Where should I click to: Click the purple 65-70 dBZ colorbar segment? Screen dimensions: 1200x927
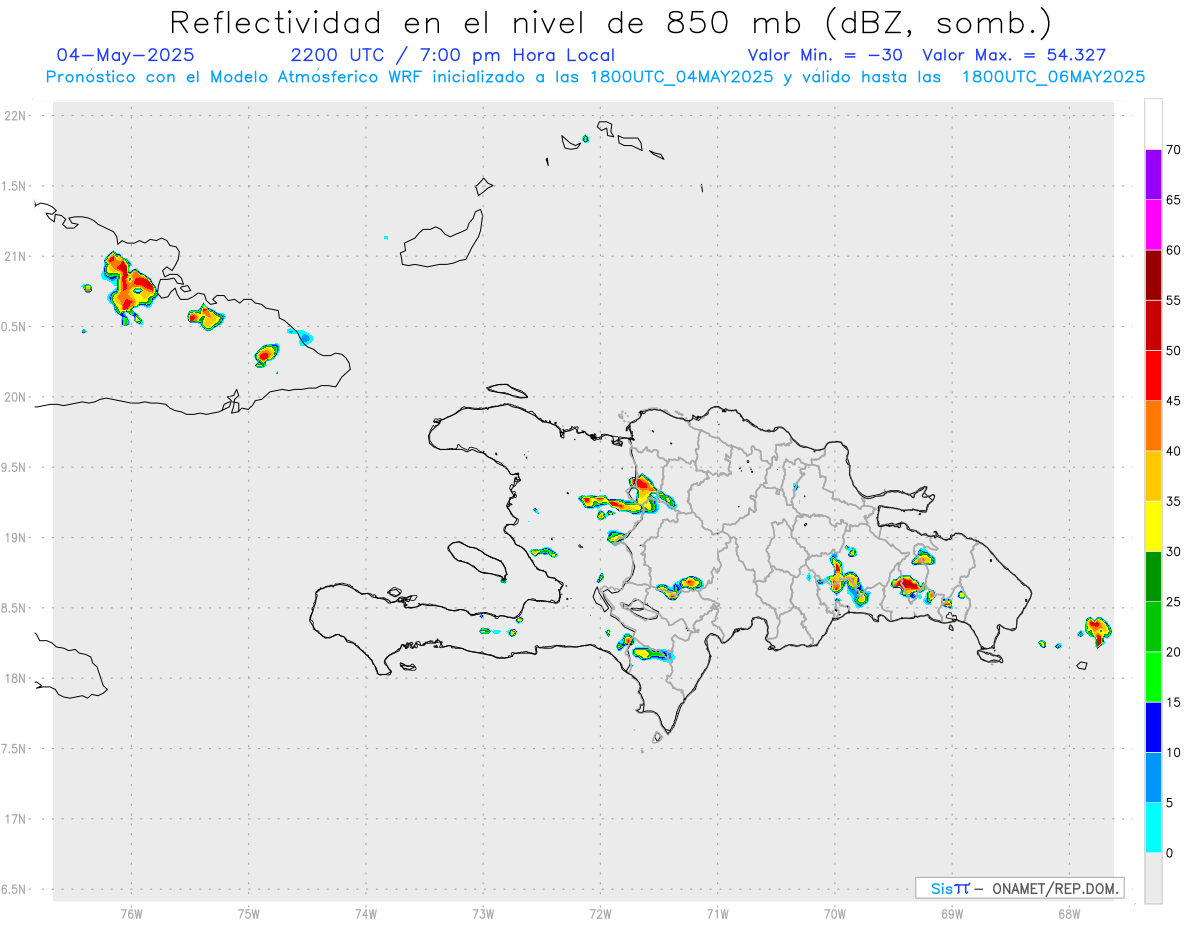(x=1153, y=175)
